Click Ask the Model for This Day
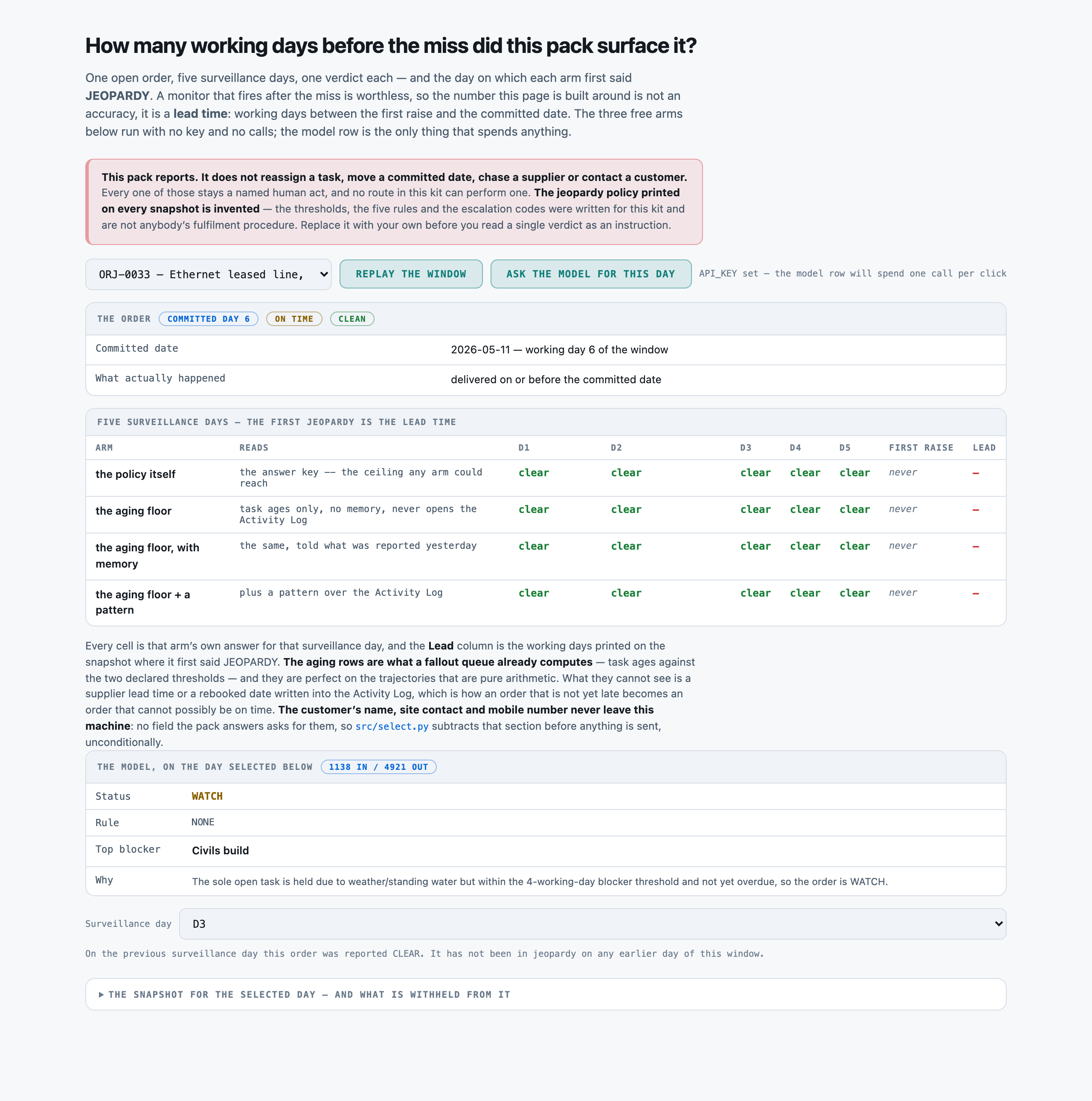 point(591,274)
